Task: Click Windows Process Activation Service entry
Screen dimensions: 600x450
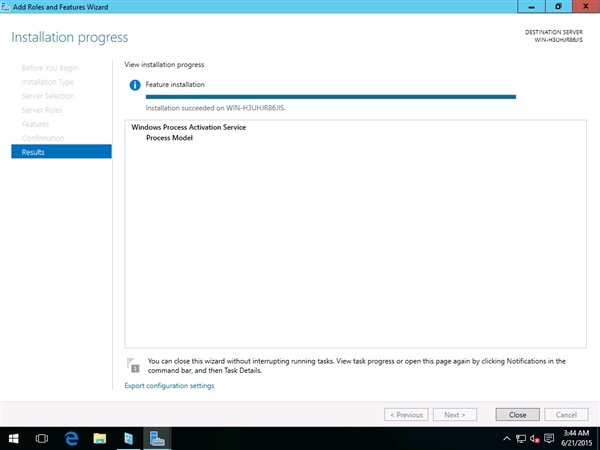Action: tap(189, 127)
